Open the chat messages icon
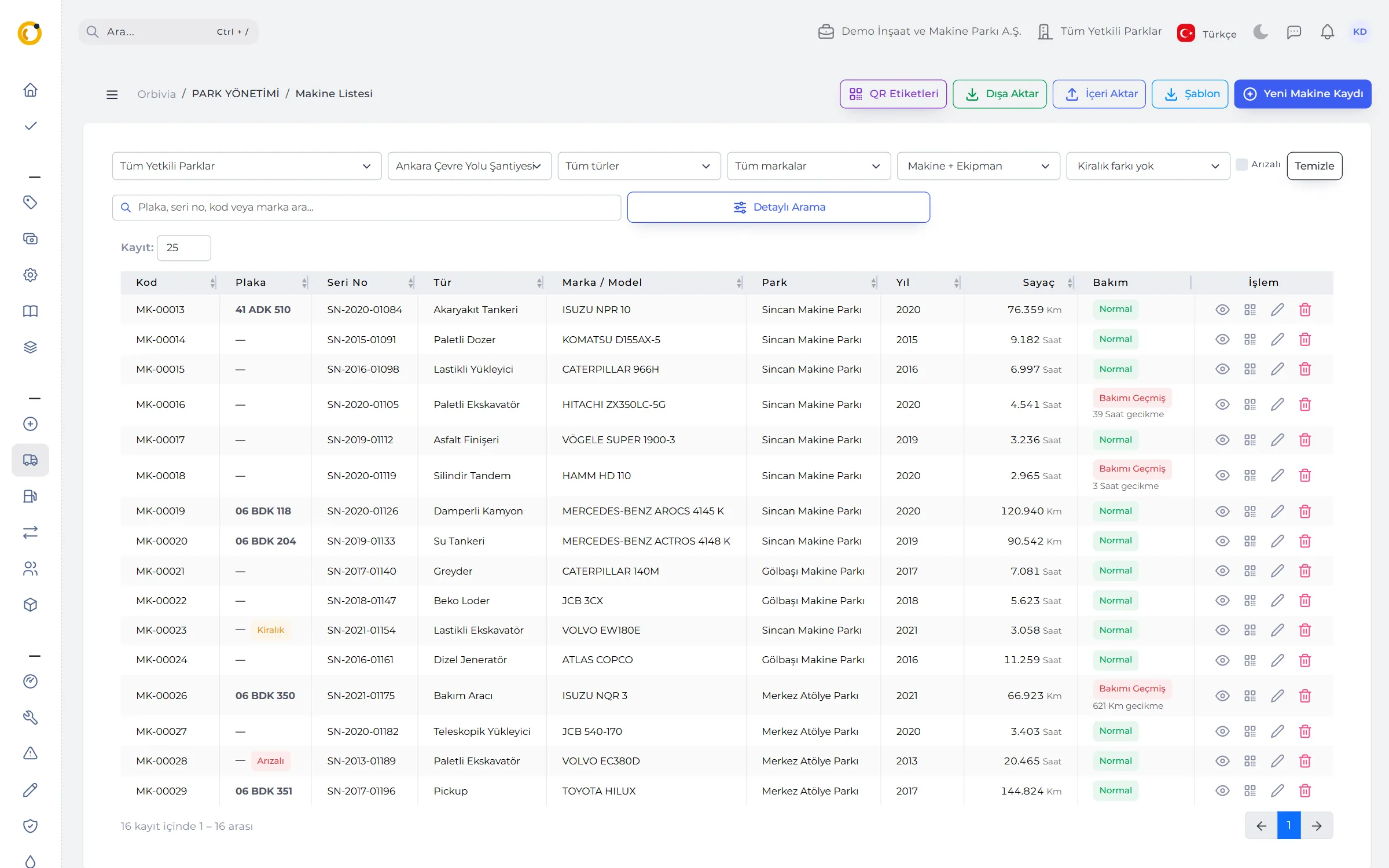The height and width of the screenshot is (868, 1389). (1294, 32)
